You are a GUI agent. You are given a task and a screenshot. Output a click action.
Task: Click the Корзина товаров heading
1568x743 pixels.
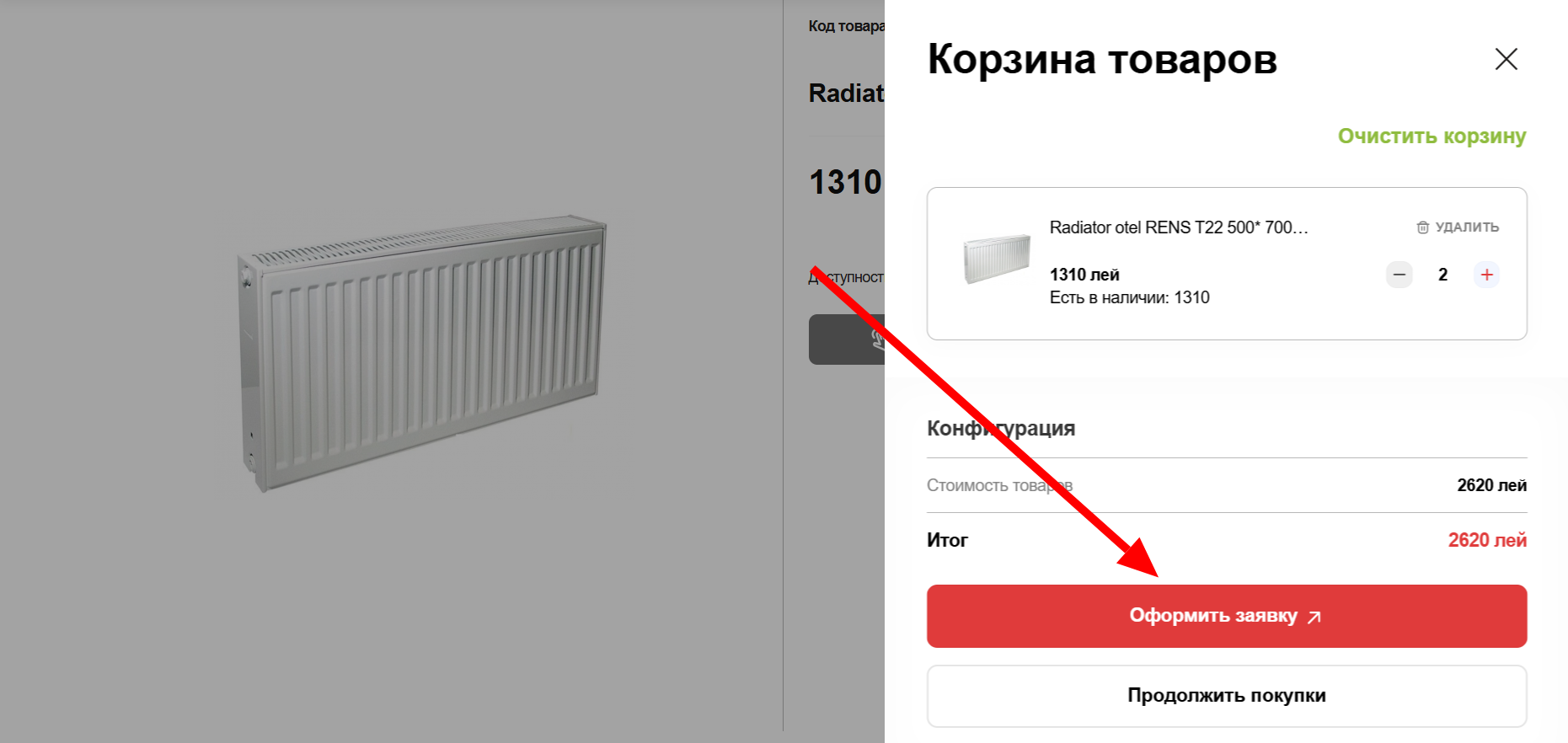(x=1102, y=59)
